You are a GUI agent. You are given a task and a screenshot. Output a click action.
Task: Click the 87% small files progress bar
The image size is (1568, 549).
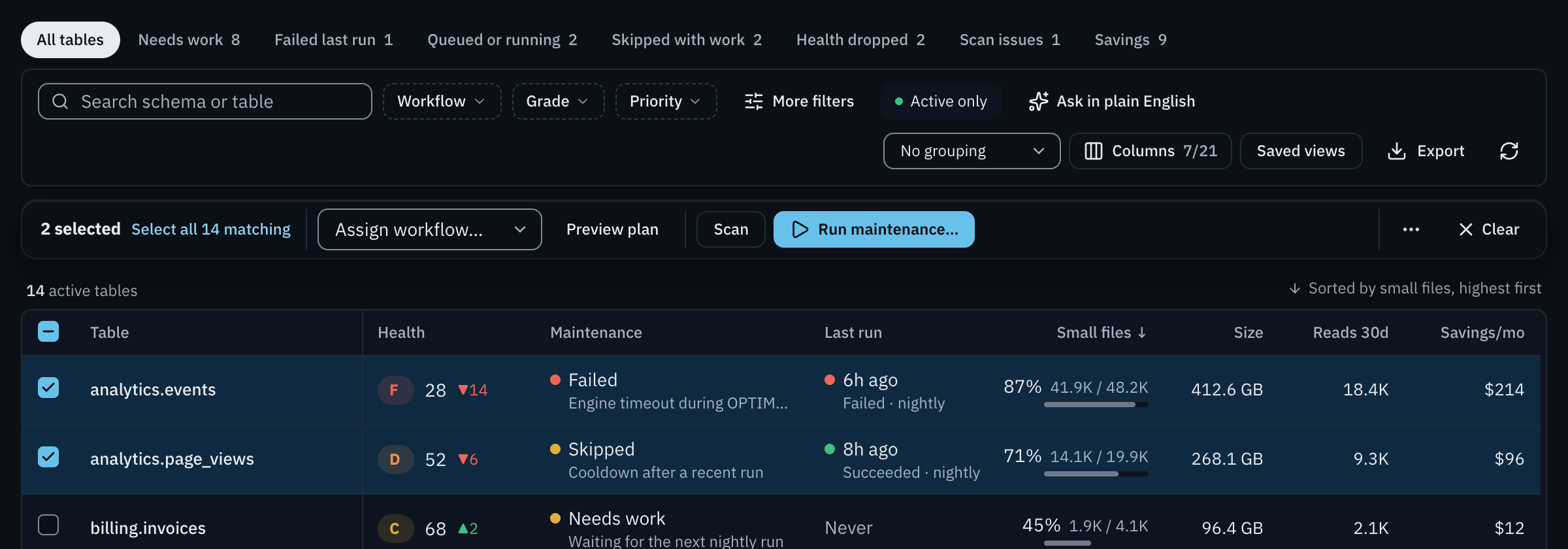[1096, 405]
